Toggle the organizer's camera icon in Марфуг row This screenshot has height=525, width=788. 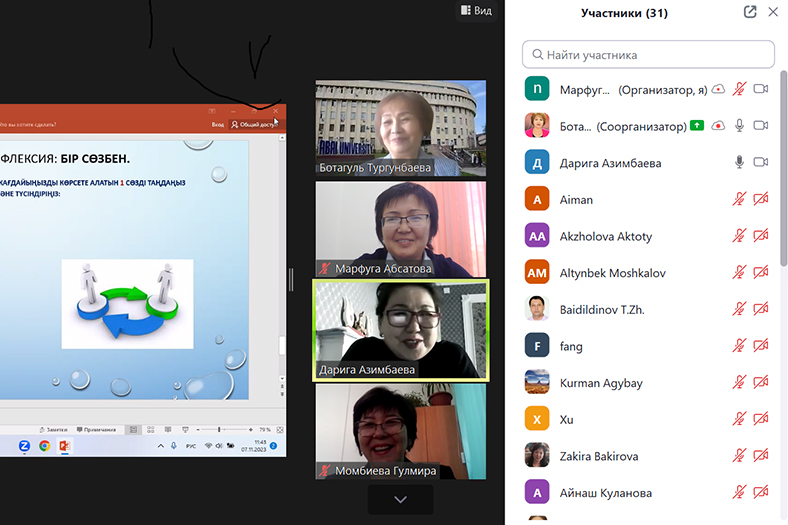760,89
